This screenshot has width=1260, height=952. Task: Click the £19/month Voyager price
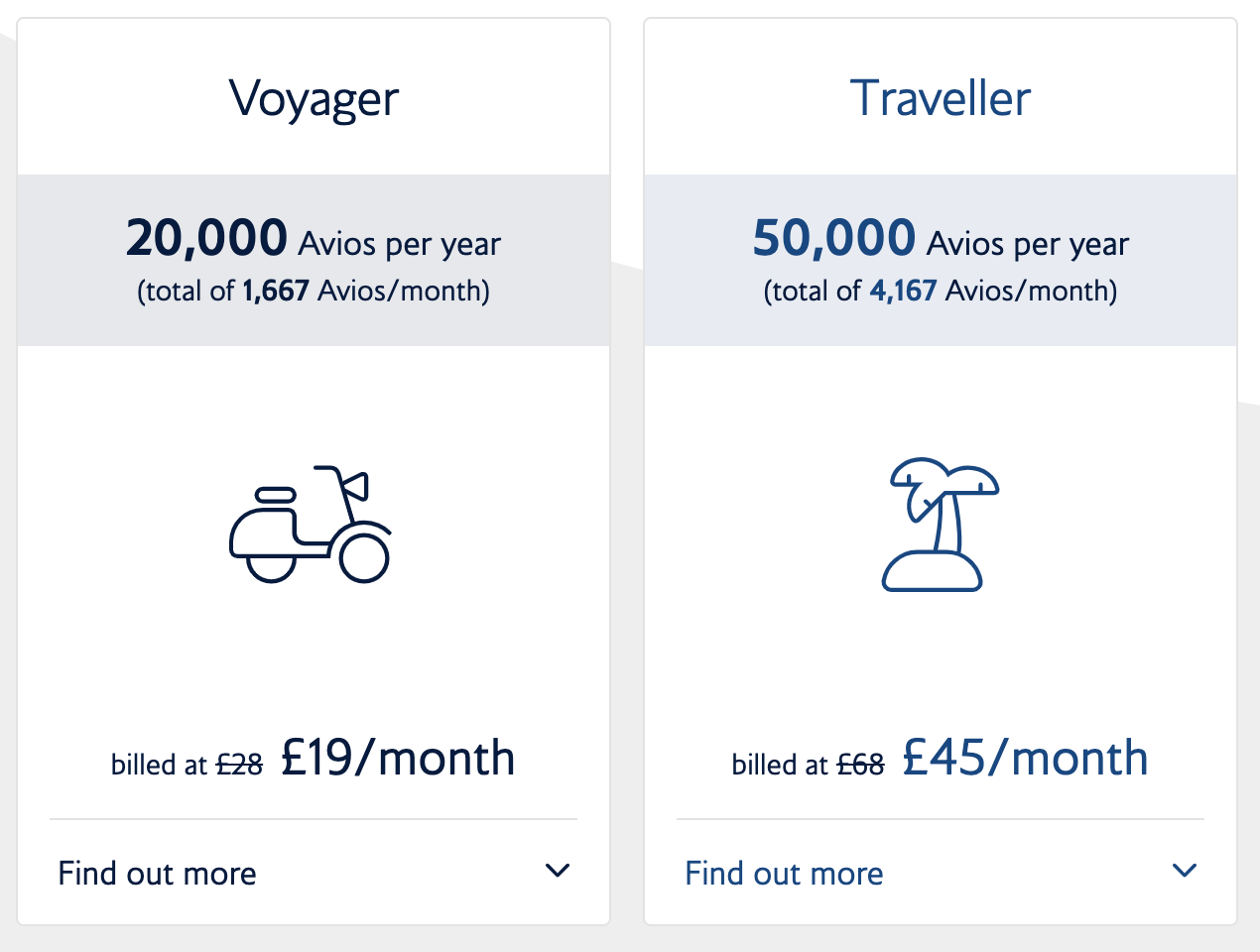pyautogui.click(x=398, y=759)
